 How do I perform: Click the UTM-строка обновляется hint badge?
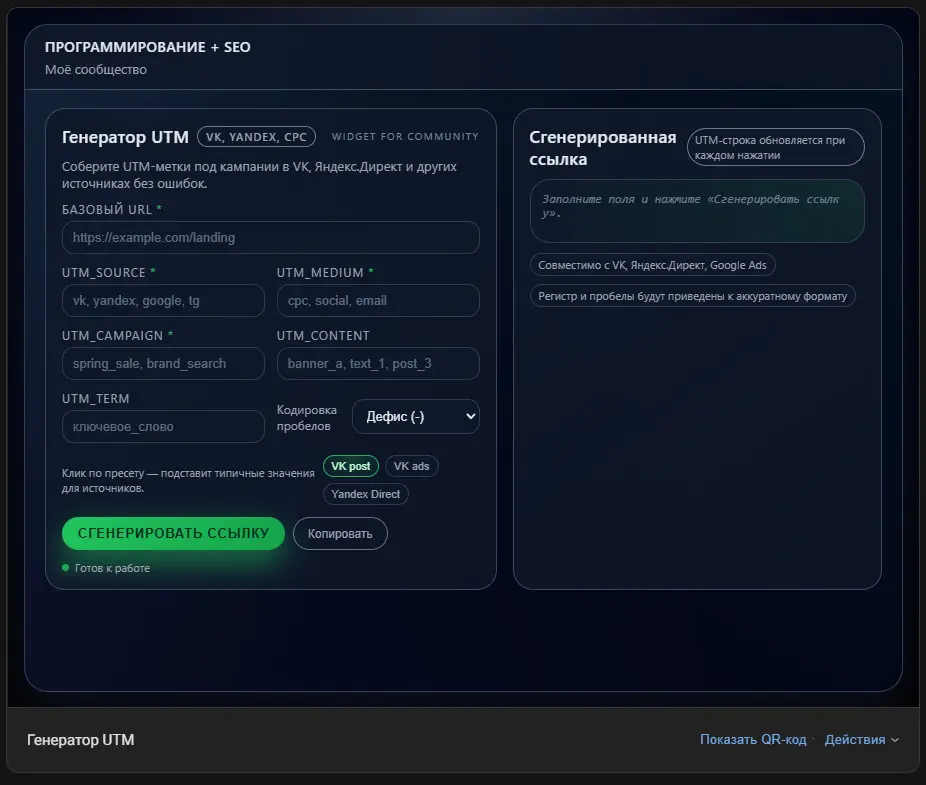coord(776,147)
